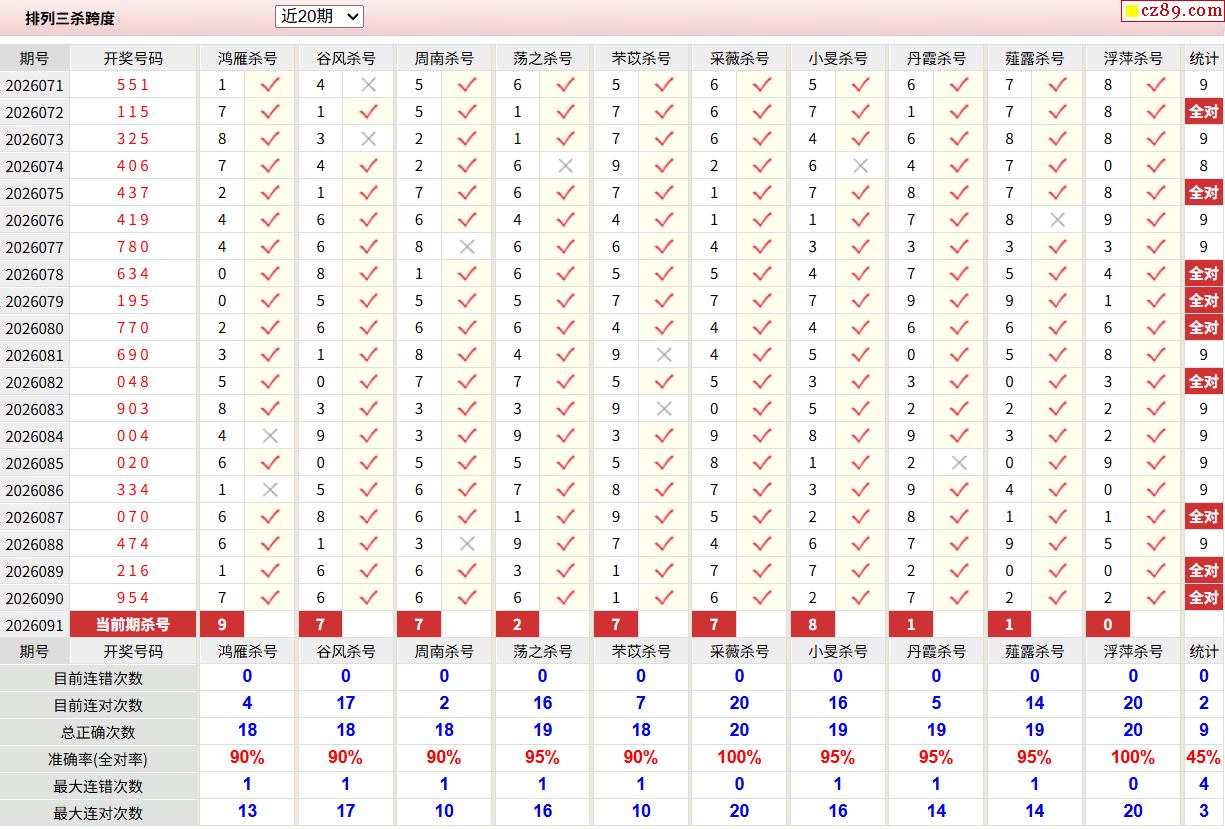Click the 全对 badge in row 2026080
The height and width of the screenshot is (829, 1225).
coord(1204,328)
